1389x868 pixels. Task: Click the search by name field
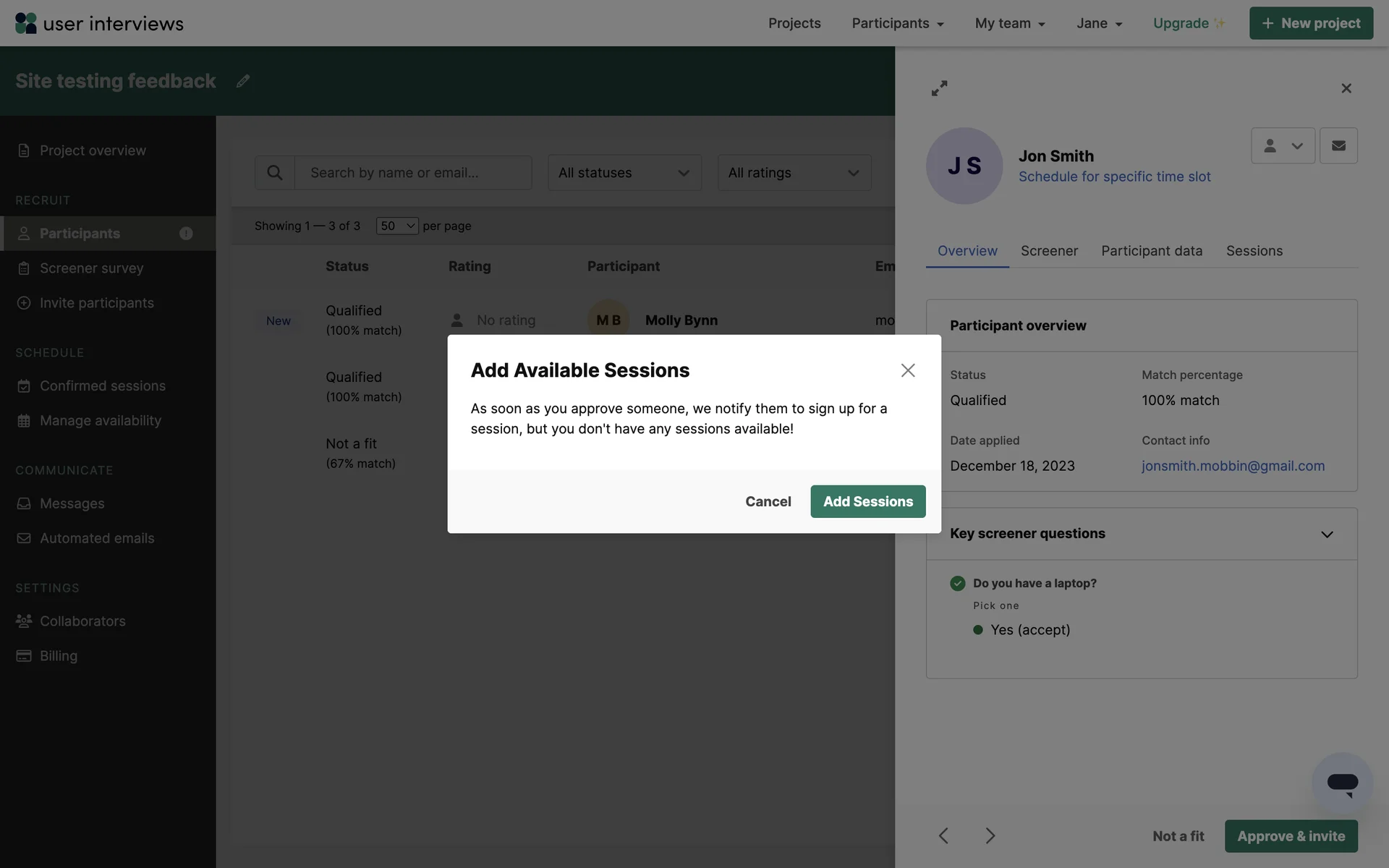pyautogui.click(x=413, y=173)
